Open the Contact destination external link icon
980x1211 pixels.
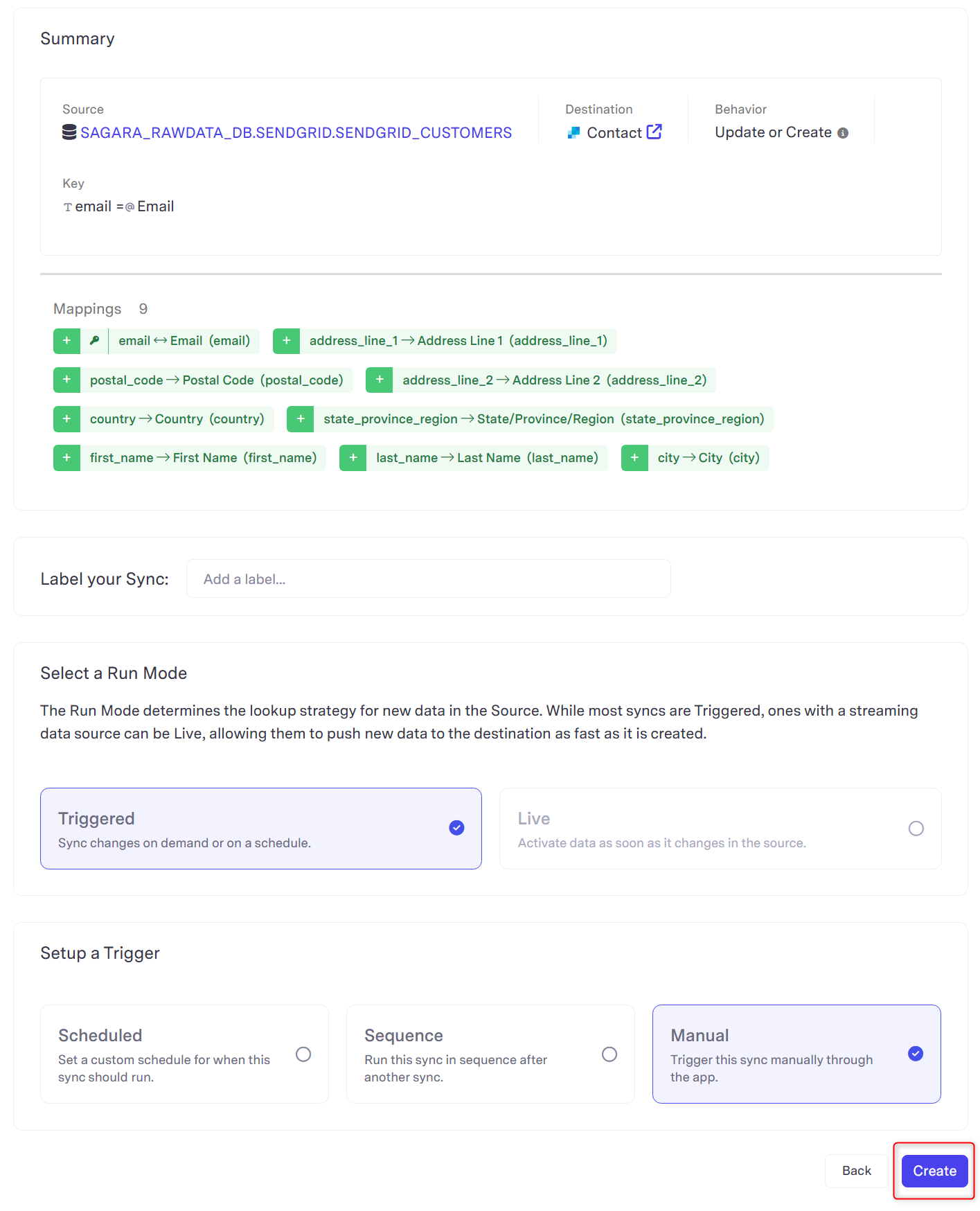click(654, 132)
